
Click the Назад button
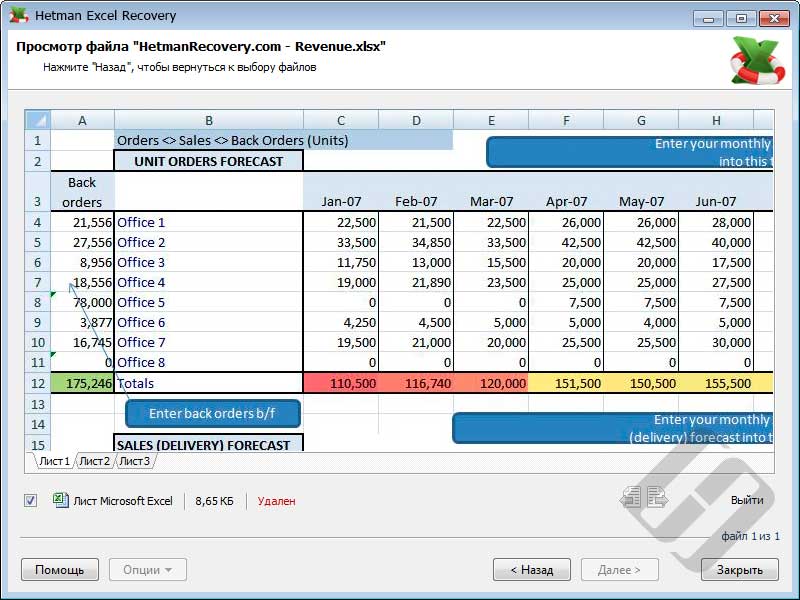point(532,569)
